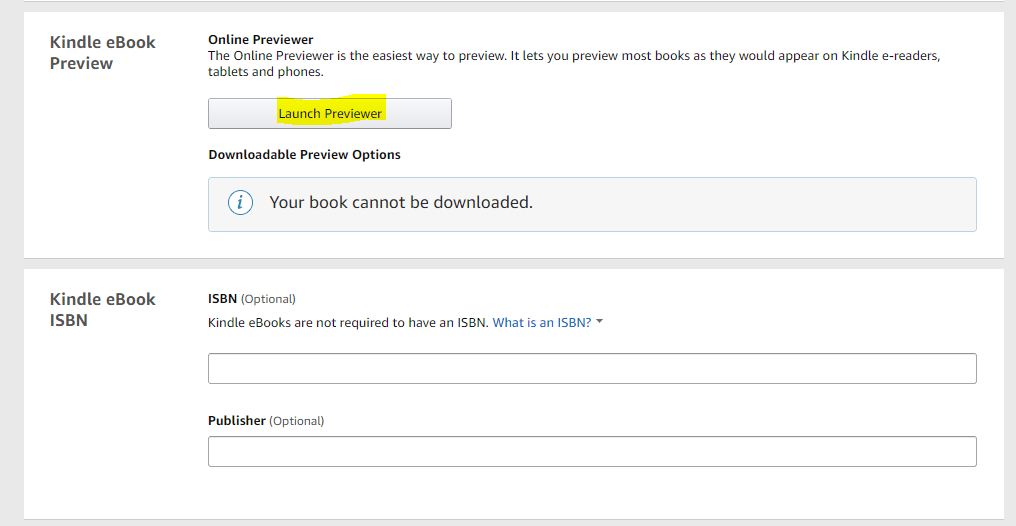The width and height of the screenshot is (1016, 526).
Task: Click the 'Downloadable Preview Options' subheading
Action: pyautogui.click(x=304, y=155)
